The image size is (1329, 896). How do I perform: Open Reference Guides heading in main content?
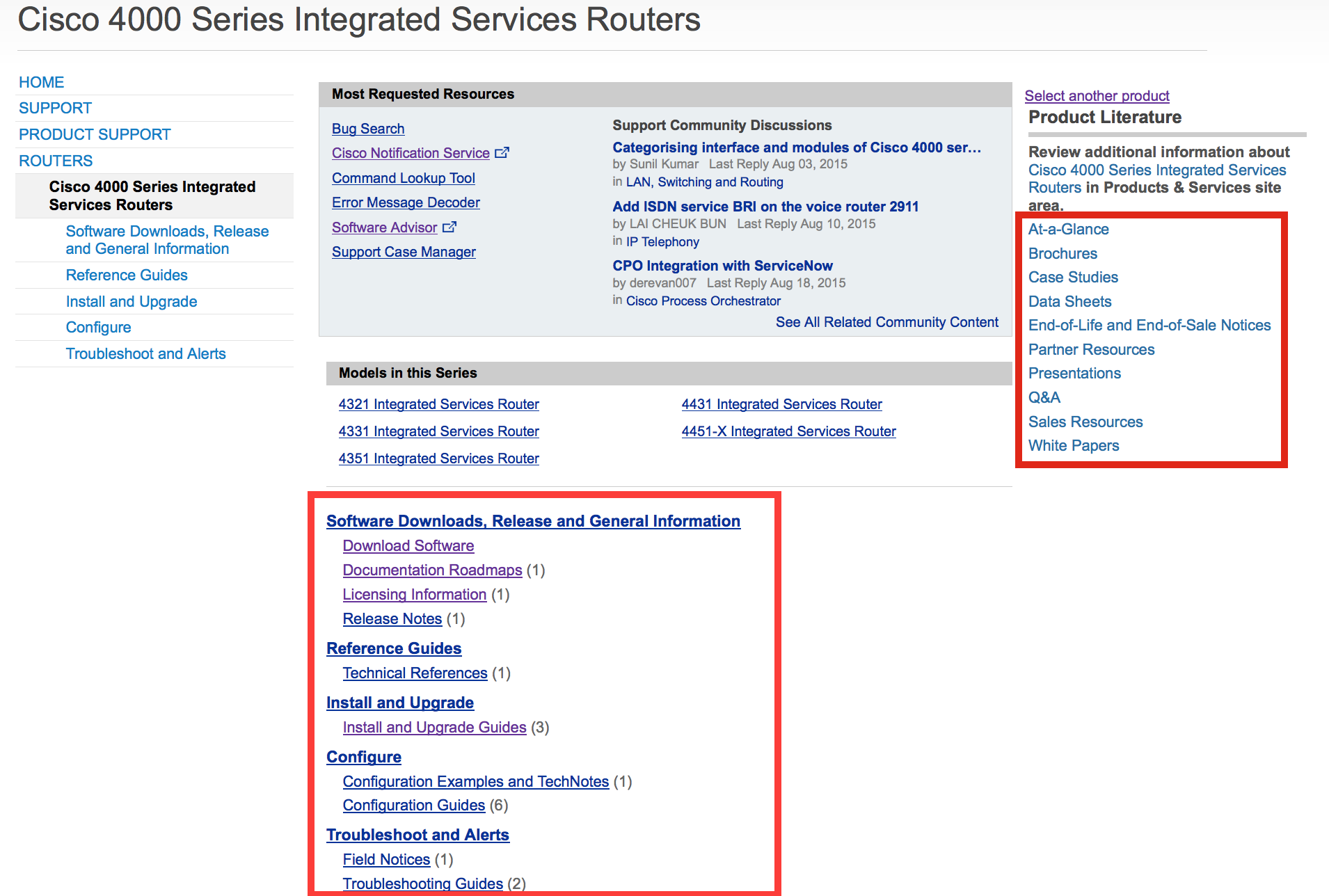[394, 648]
